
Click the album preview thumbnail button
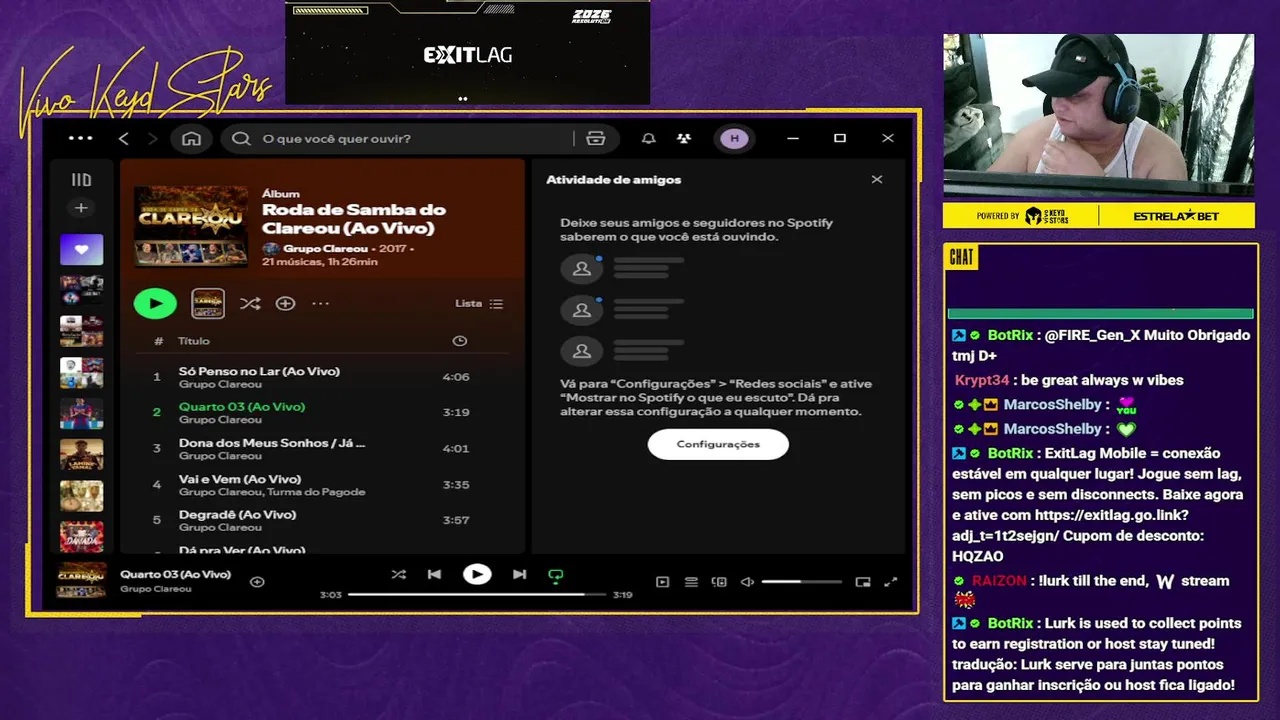point(208,303)
